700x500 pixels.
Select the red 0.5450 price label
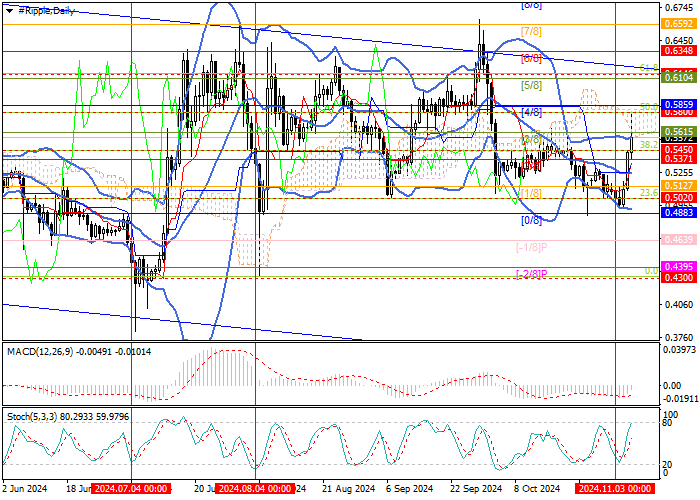click(679, 150)
